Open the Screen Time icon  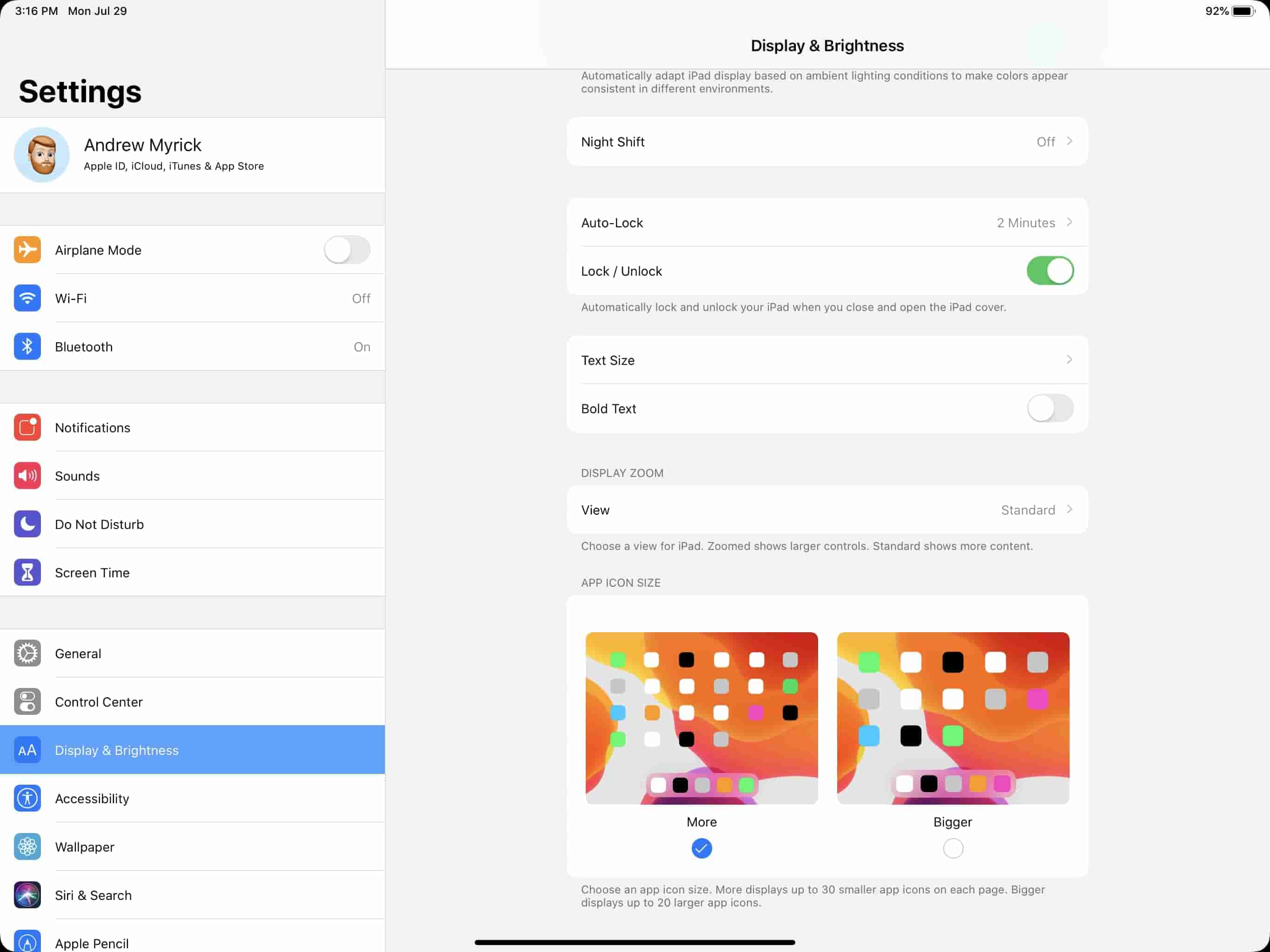26,573
